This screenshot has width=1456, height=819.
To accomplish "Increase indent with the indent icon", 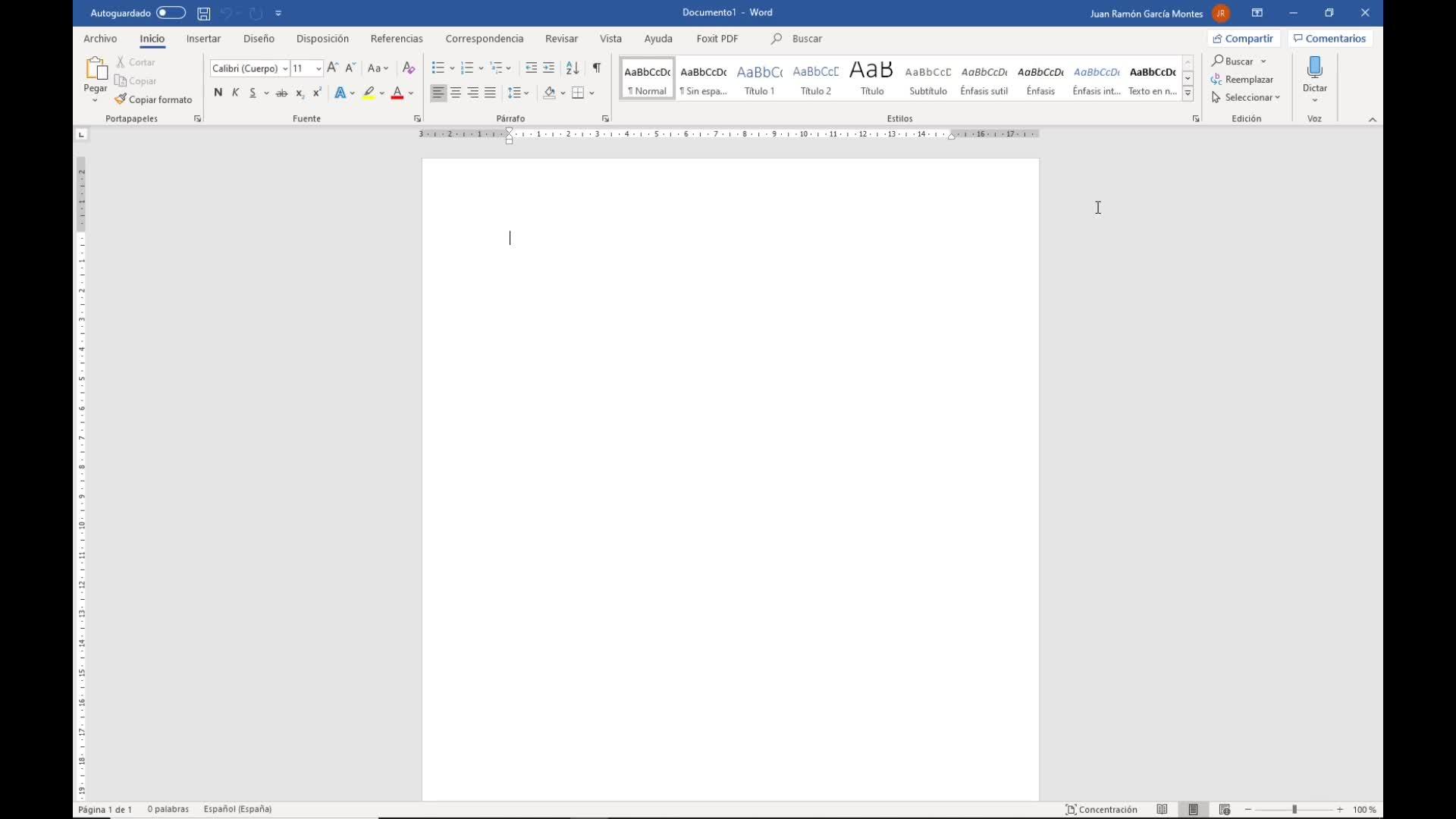I will (x=549, y=68).
